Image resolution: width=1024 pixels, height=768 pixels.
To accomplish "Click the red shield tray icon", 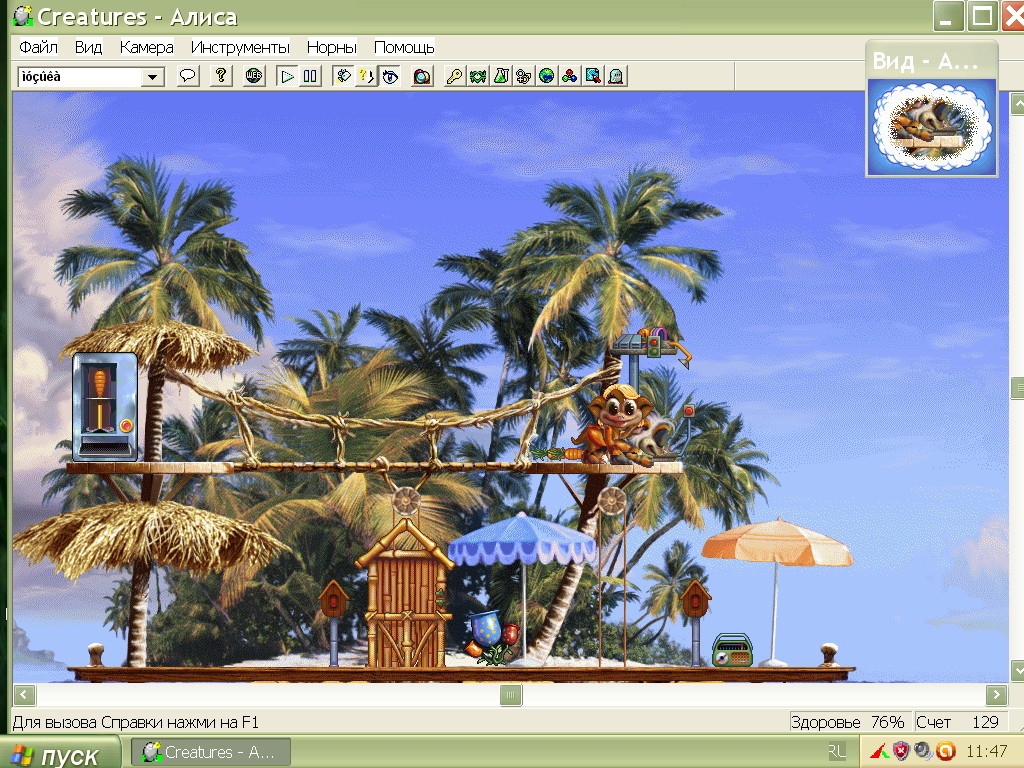I will click(x=901, y=752).
